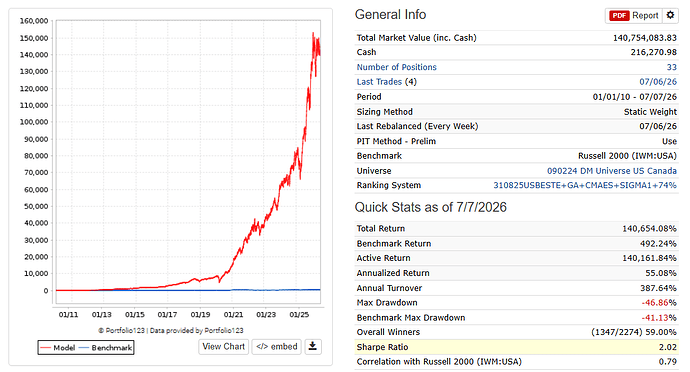Screen dimensions: 690x372
Task: Click the 07/06/26 last trades date
Action: point(658,82)
